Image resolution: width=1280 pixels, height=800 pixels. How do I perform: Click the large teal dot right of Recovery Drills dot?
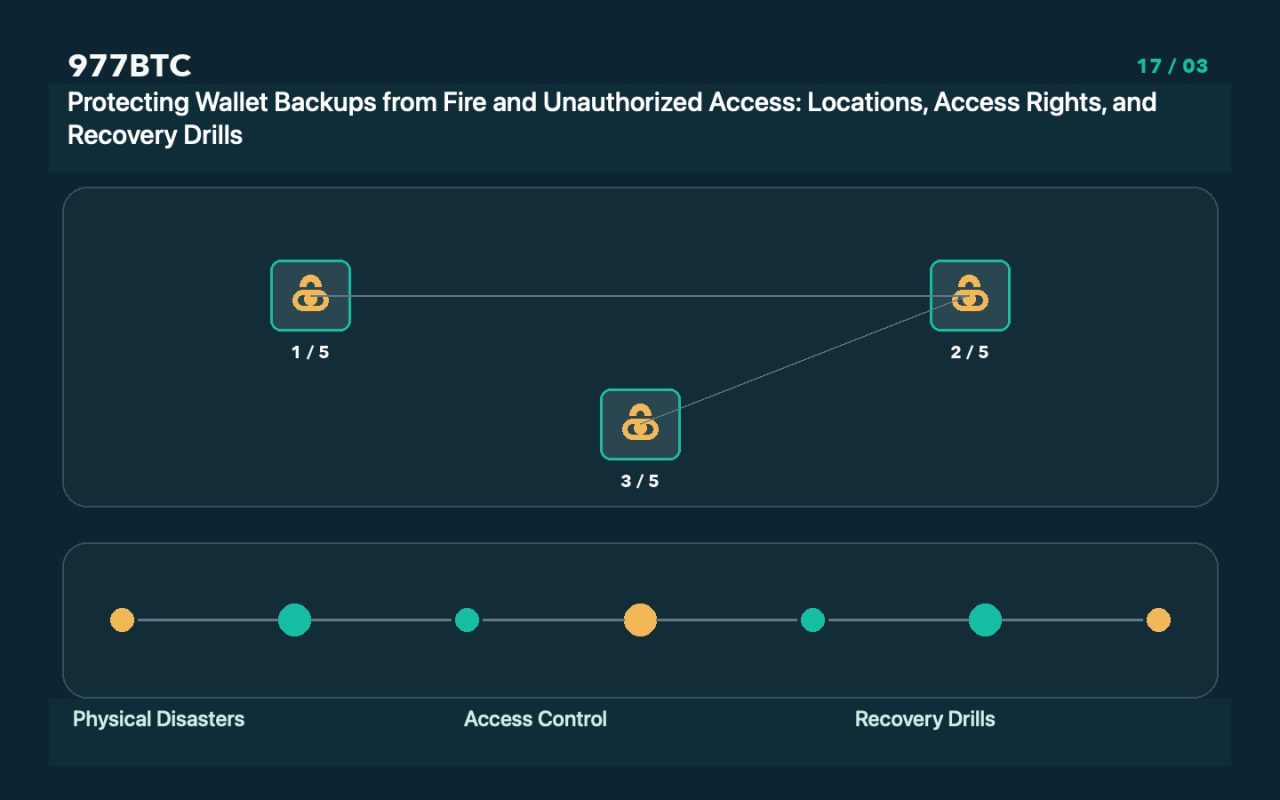click(x=985, y=620)
